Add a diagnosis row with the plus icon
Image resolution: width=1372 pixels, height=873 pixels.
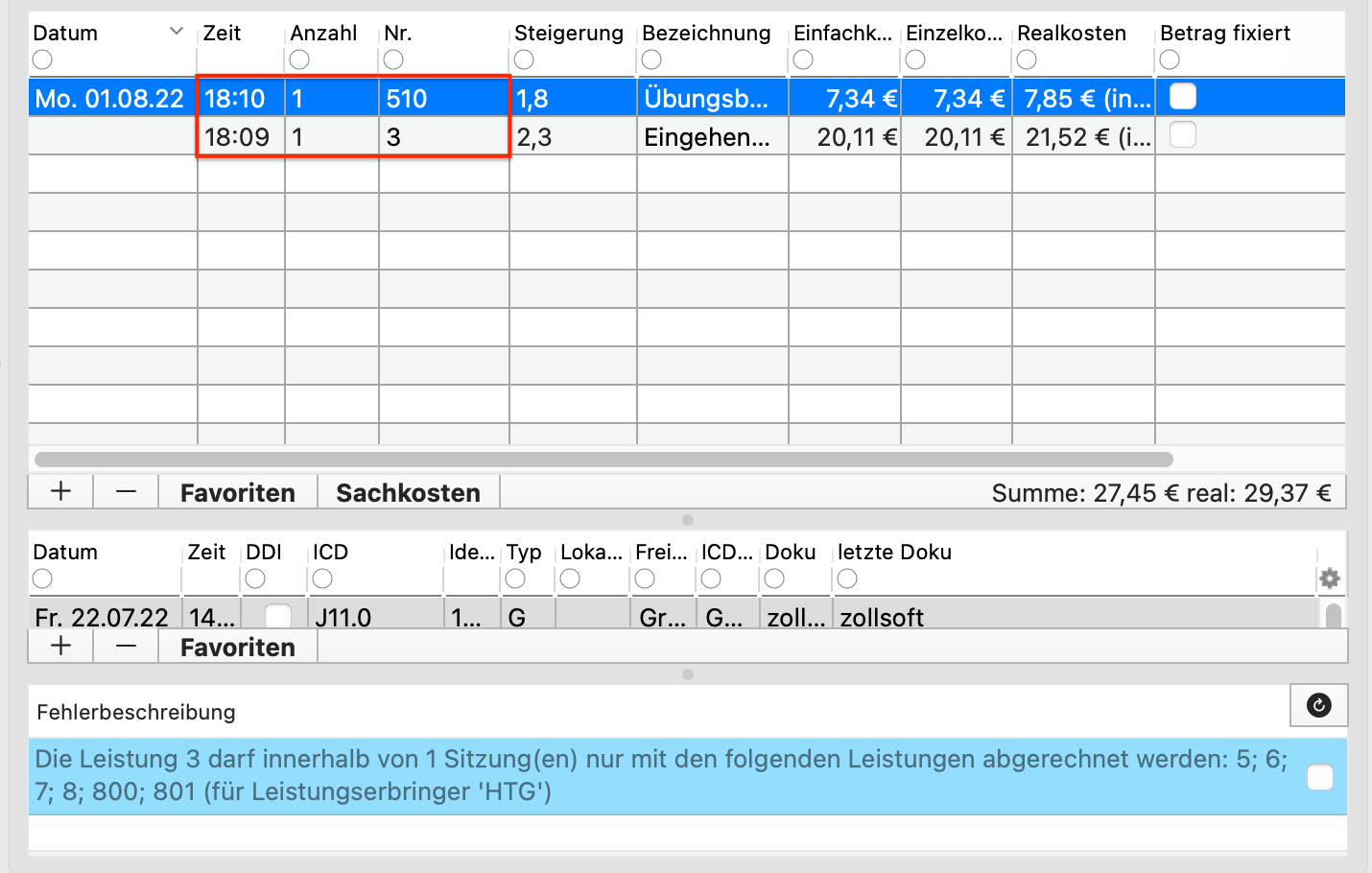[61, 646]
